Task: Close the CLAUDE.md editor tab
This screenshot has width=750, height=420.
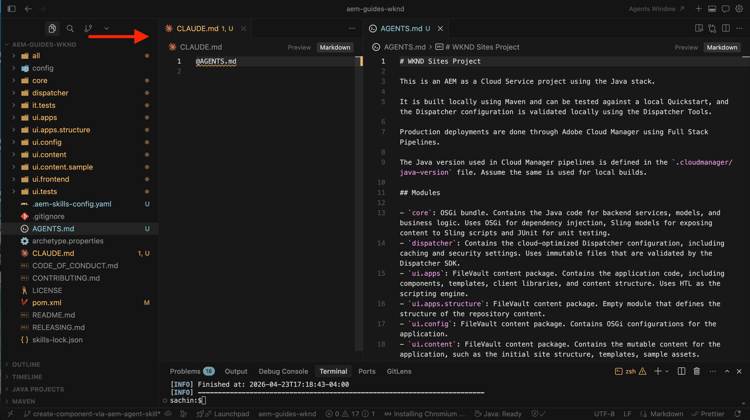Action: (243, 29)
